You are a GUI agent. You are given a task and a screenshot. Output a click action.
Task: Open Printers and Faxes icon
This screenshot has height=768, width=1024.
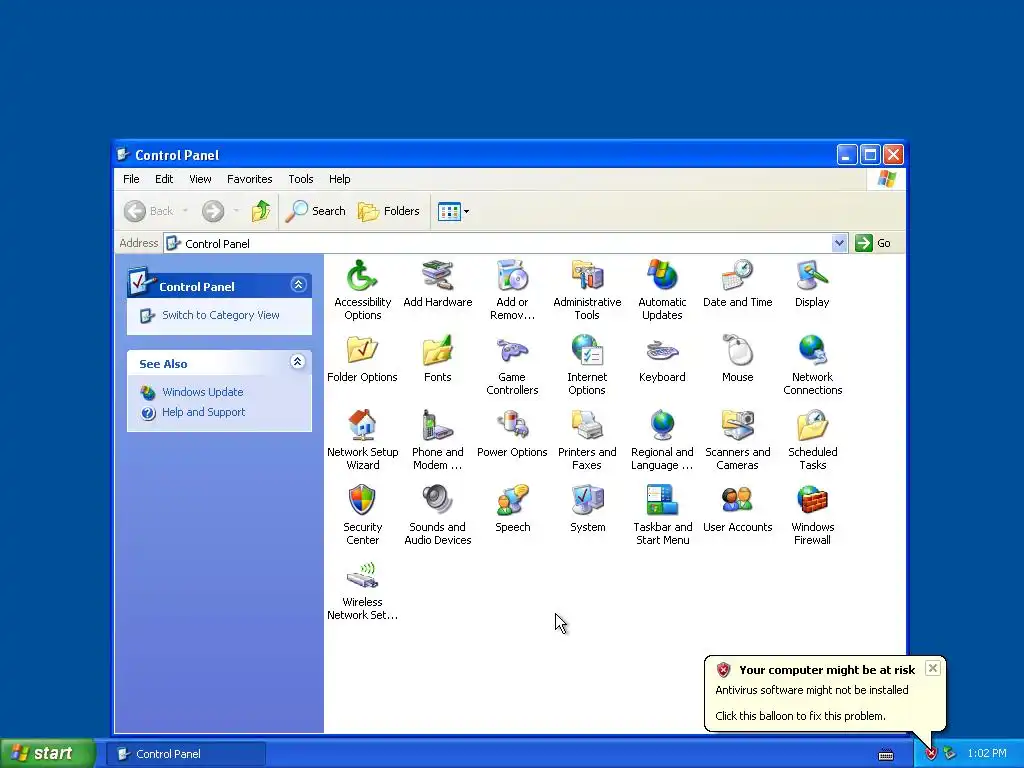[587, 426]
